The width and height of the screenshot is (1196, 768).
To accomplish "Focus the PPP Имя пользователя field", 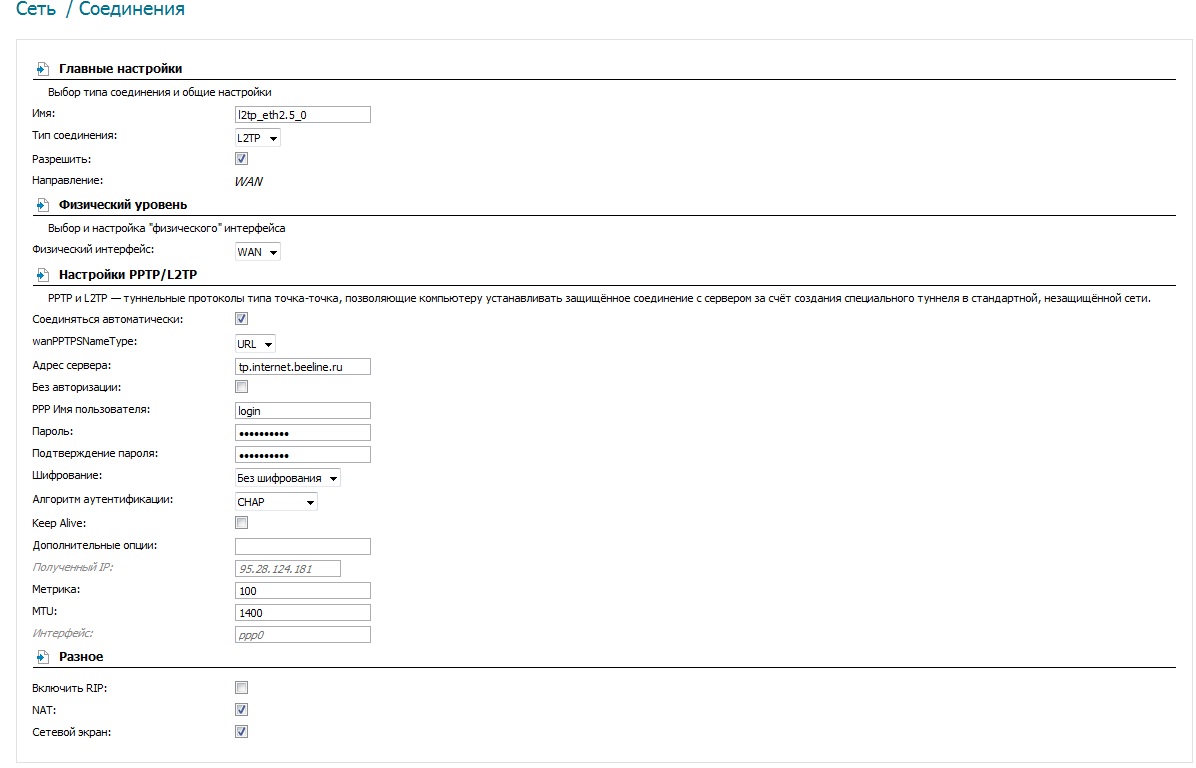I will tap(303, 410).
